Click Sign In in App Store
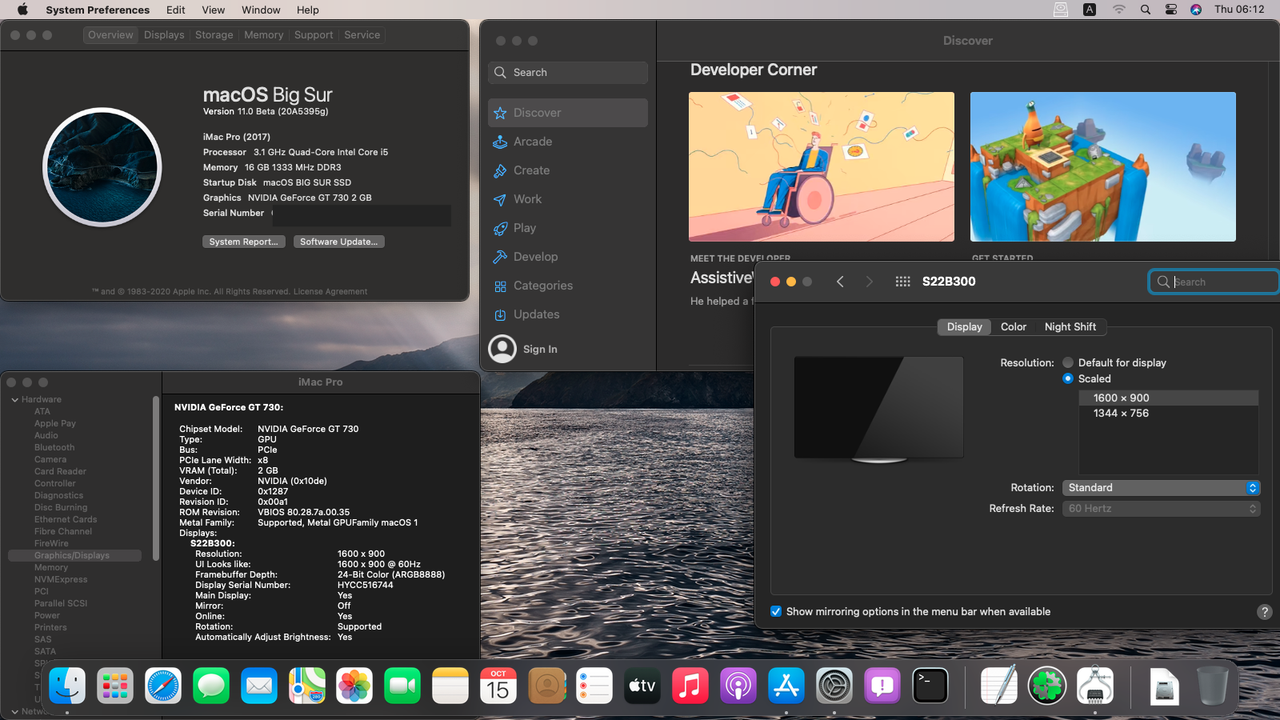This screenshot has width=1280, height=720. pos(539,349)
